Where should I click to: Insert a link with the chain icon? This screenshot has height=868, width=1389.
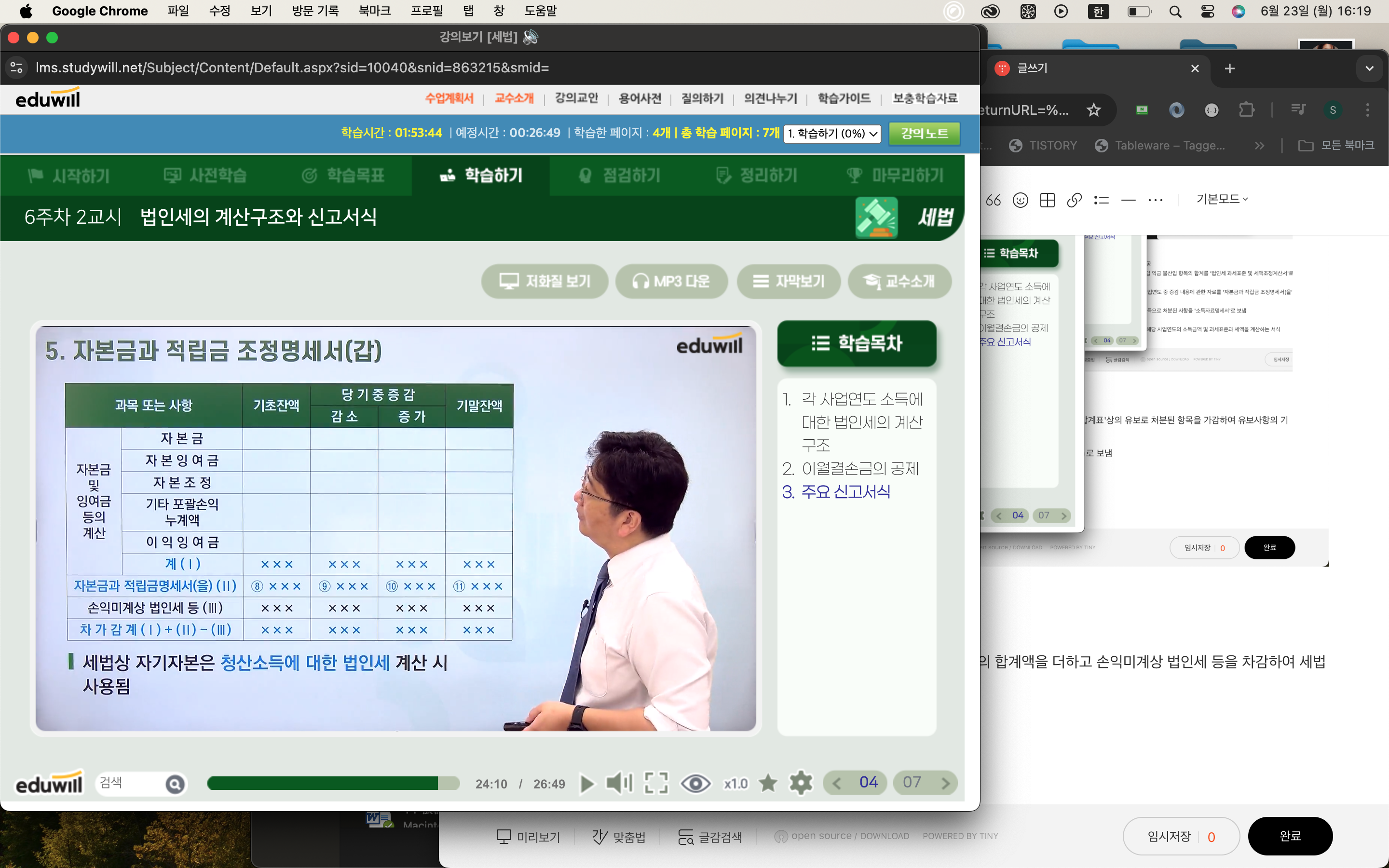tap(1074, 200)
